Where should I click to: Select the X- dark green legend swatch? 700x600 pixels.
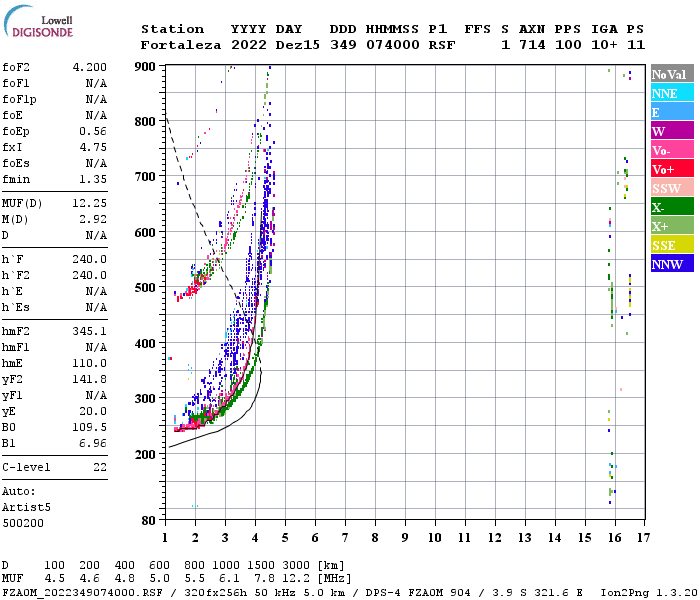[x=672, y=207]
